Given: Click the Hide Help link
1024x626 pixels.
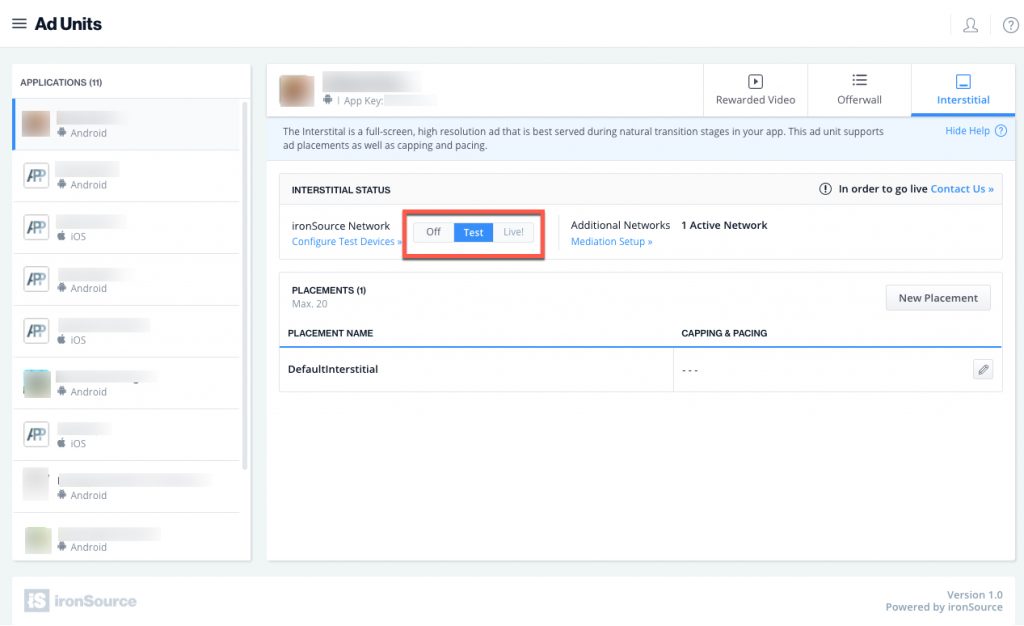Looking at the screenshot, I should 967,131.
